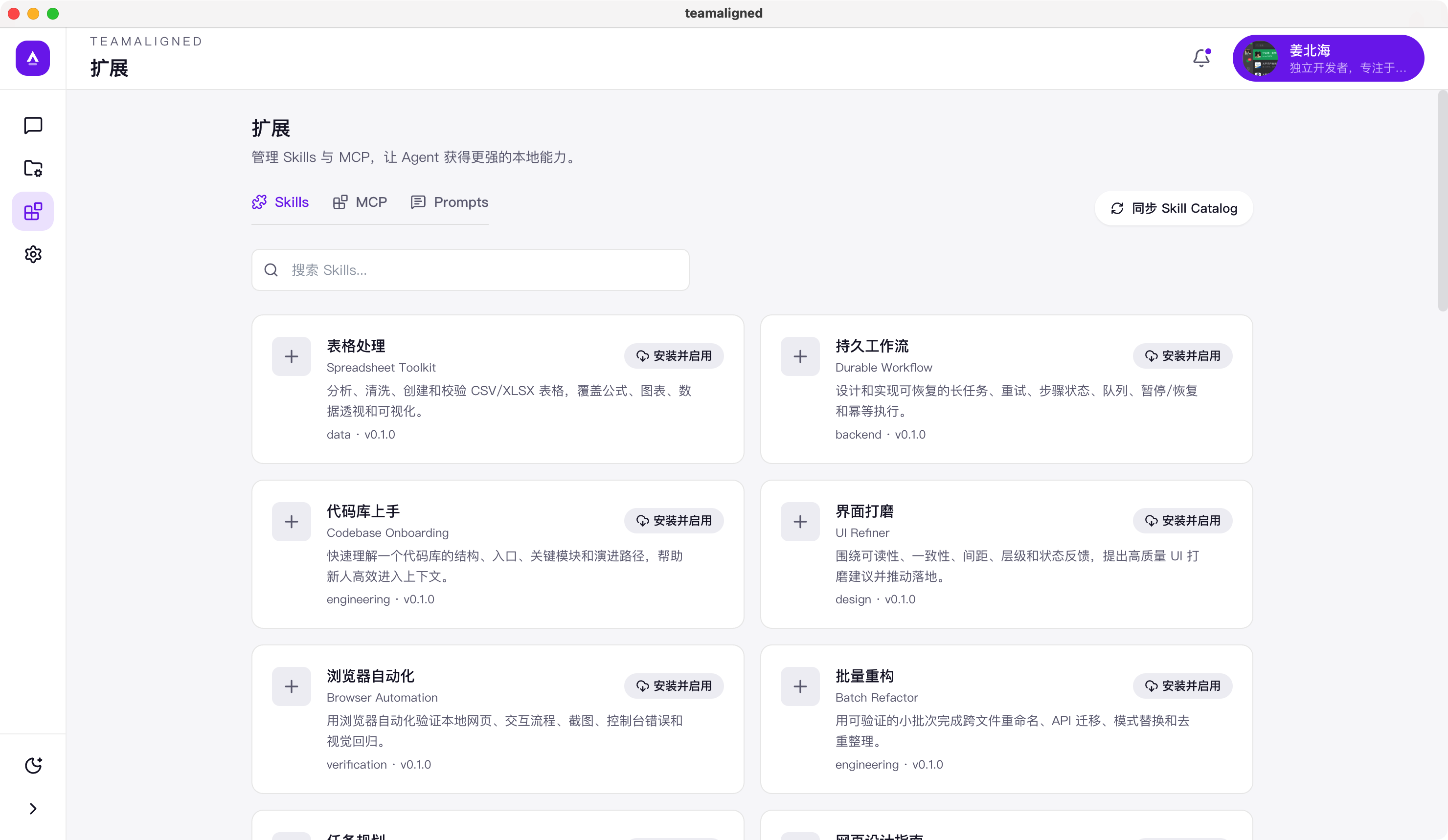
Task: Click 'verification · v0.1.0' version text
Action: pyautogui.click(x=379, y=765)
